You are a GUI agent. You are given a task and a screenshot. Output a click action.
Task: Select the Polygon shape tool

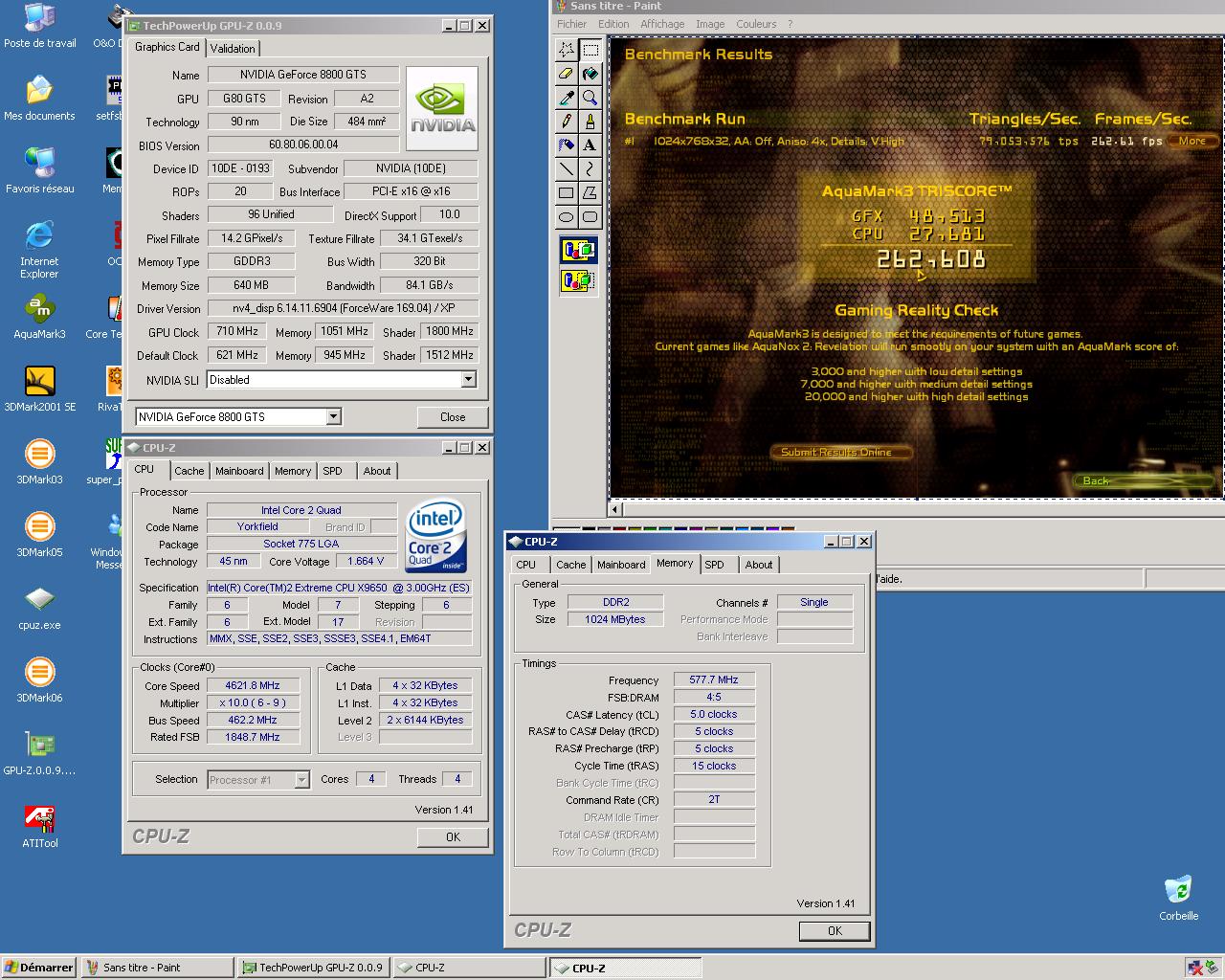click(590, 193)
